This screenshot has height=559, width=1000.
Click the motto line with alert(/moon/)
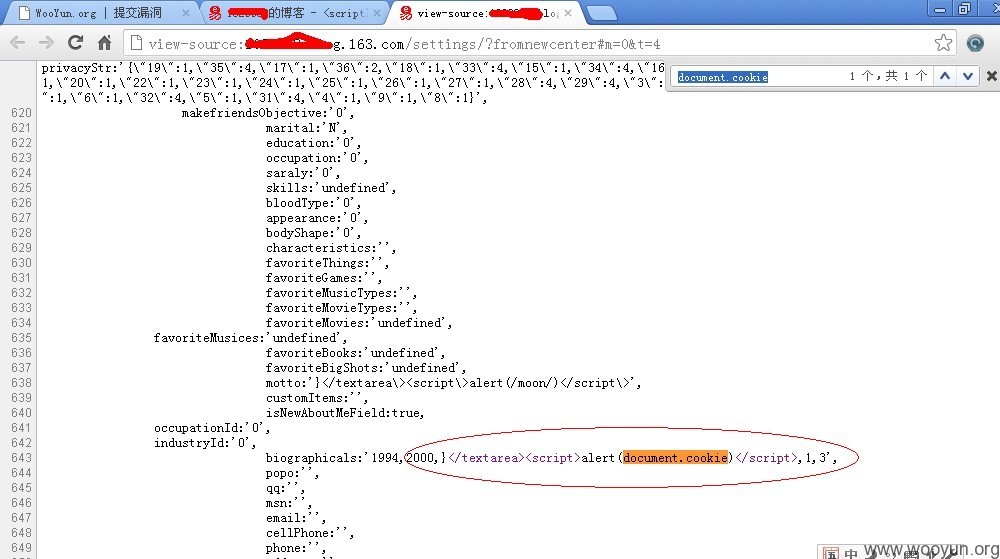pyautogui.click(x=453, y=383)
